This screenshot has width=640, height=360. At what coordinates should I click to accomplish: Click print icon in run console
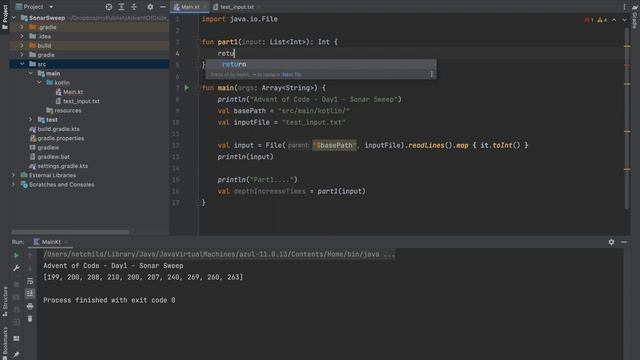(30, 306)
